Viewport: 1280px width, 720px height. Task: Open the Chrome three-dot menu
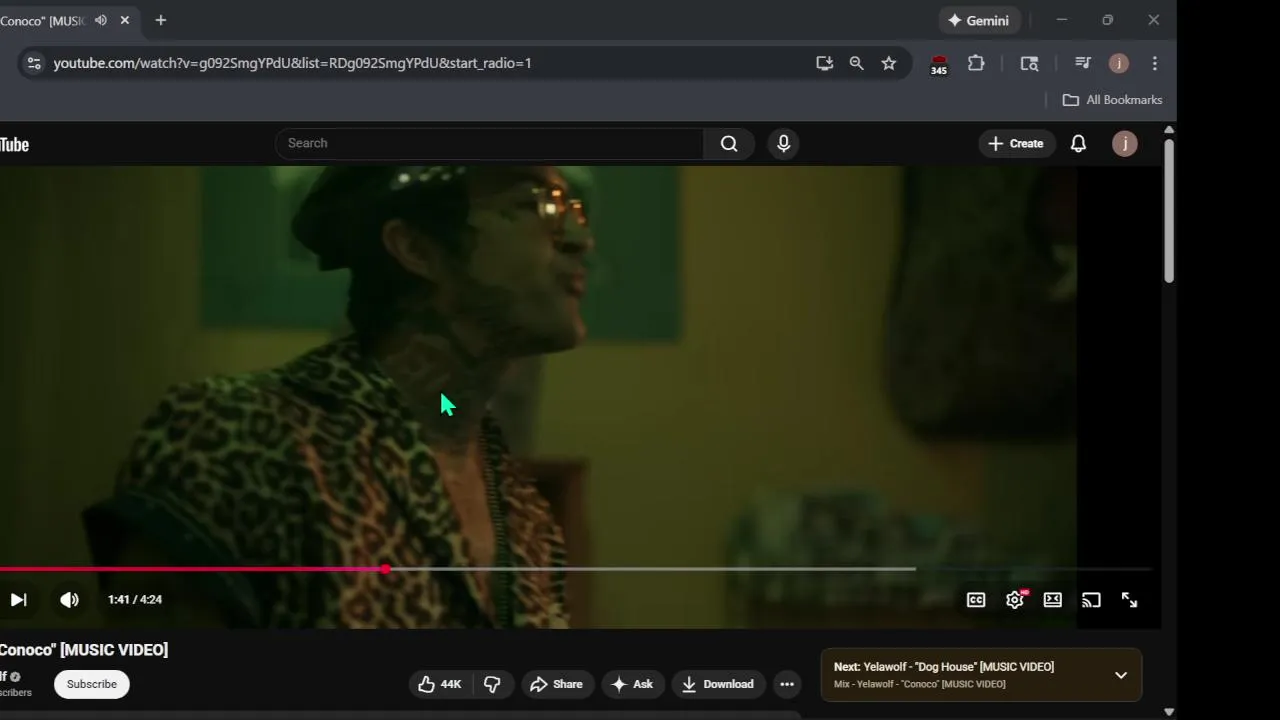point(1155,63)
